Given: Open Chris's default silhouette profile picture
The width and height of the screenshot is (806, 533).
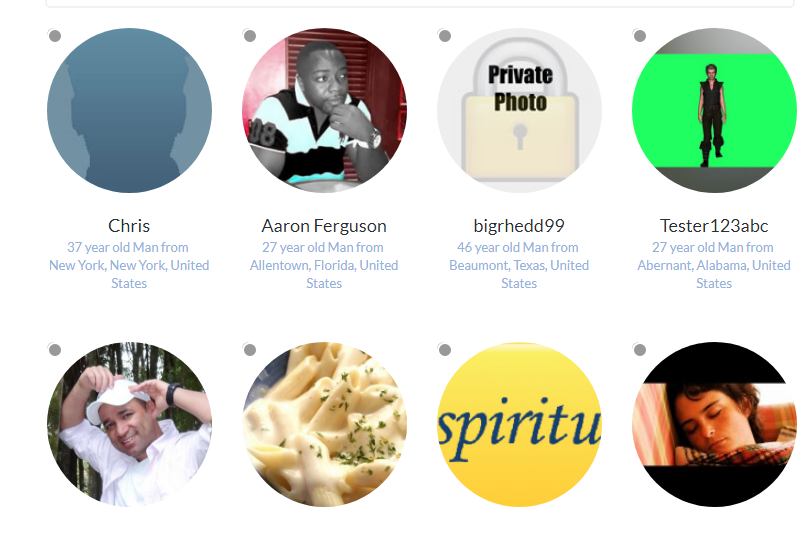Looking at the screenshot, I should tap(130, 111).
